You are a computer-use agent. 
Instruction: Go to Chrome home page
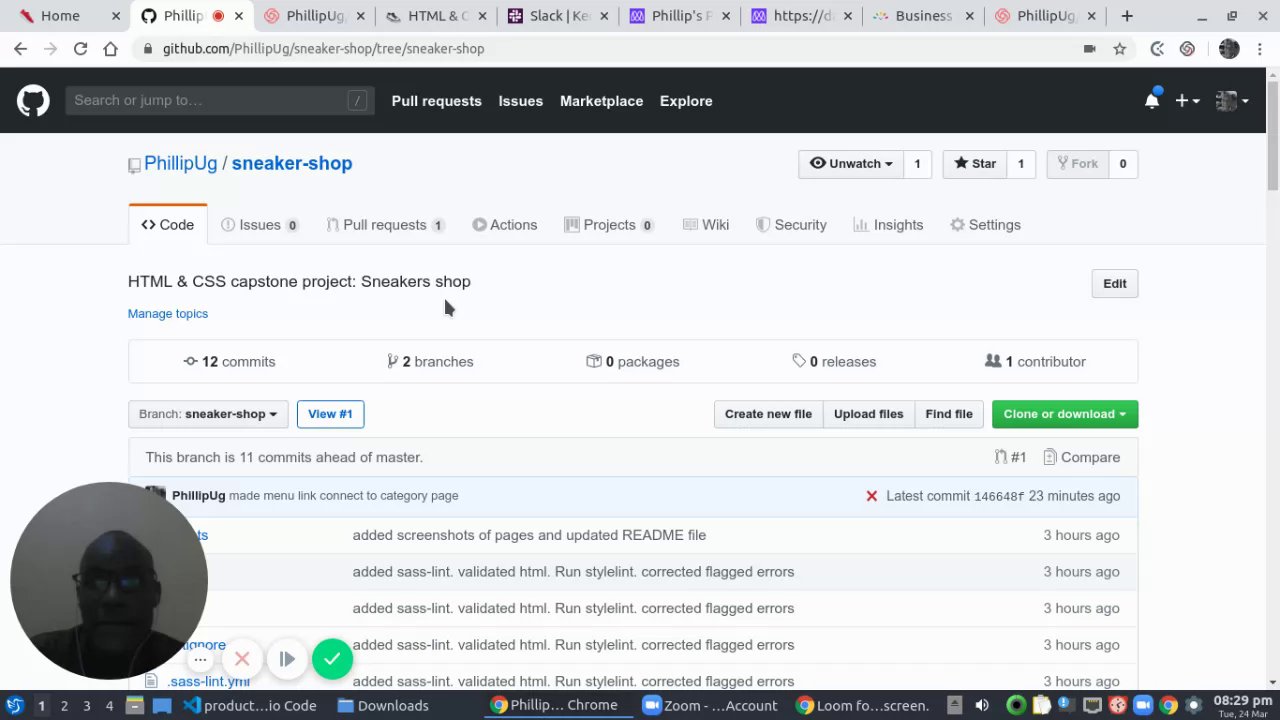pos(110,48)
